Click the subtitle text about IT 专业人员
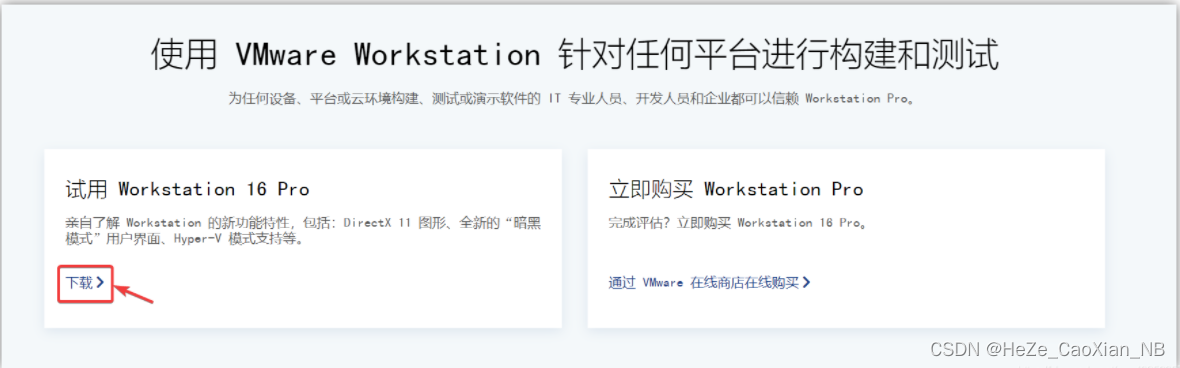Screen dimensions: 1180x368 click(x=573, y=99)
